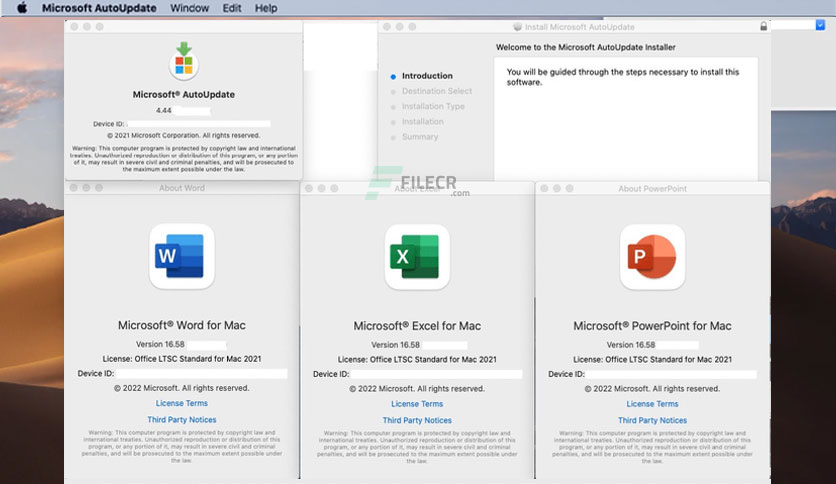Click the Device ID field in About PowerPoint

[671, 374]
